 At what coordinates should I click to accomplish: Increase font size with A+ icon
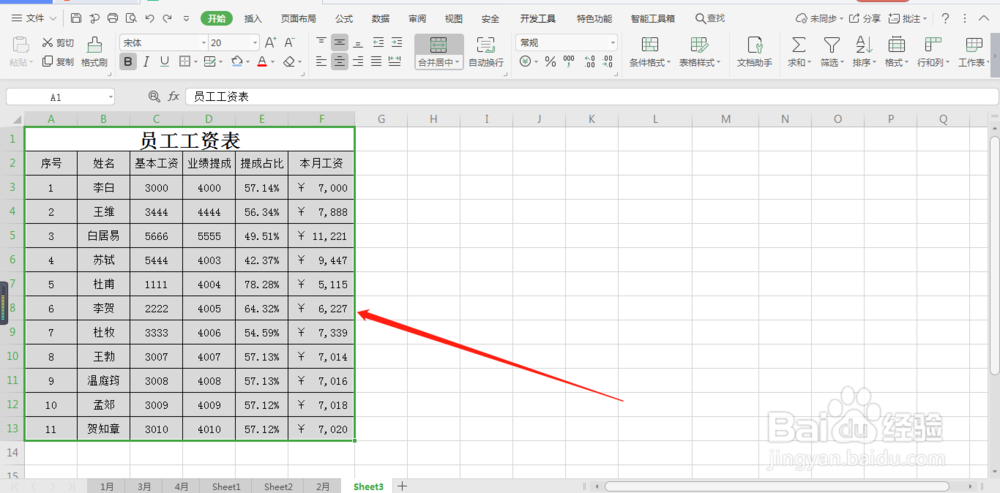270,43
